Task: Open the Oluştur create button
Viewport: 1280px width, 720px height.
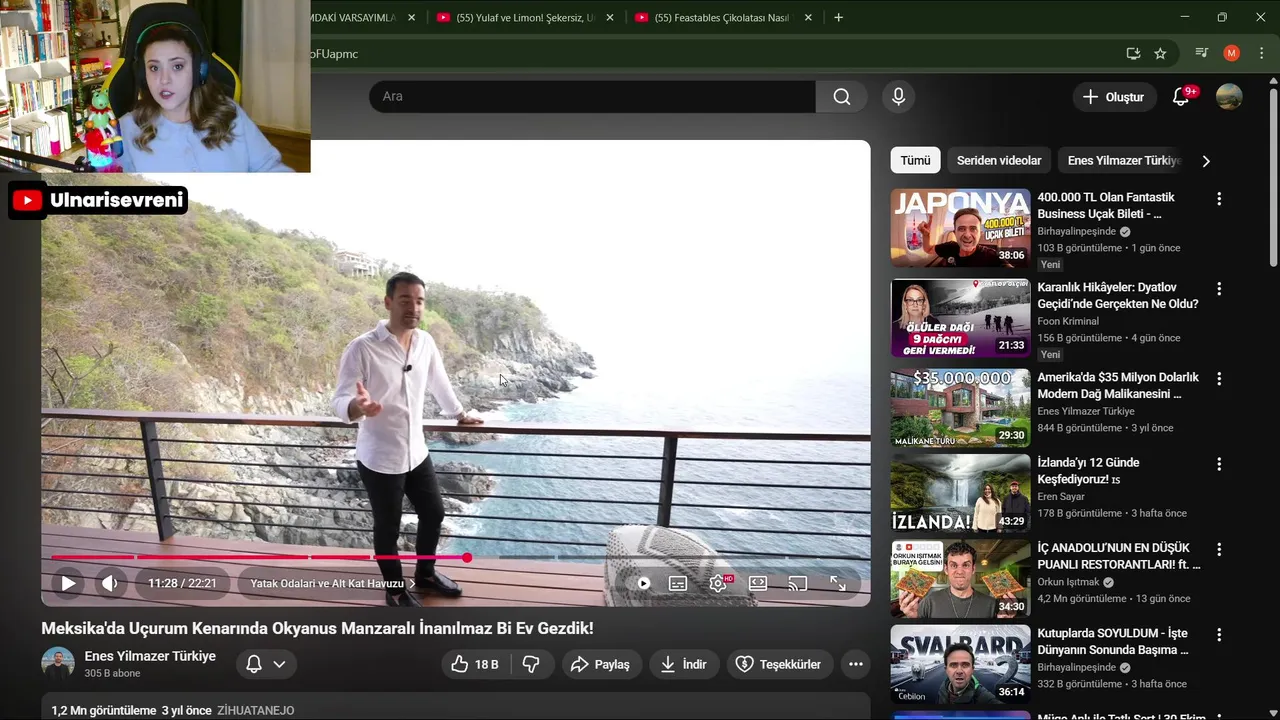Action: [x=1114, y=97]
